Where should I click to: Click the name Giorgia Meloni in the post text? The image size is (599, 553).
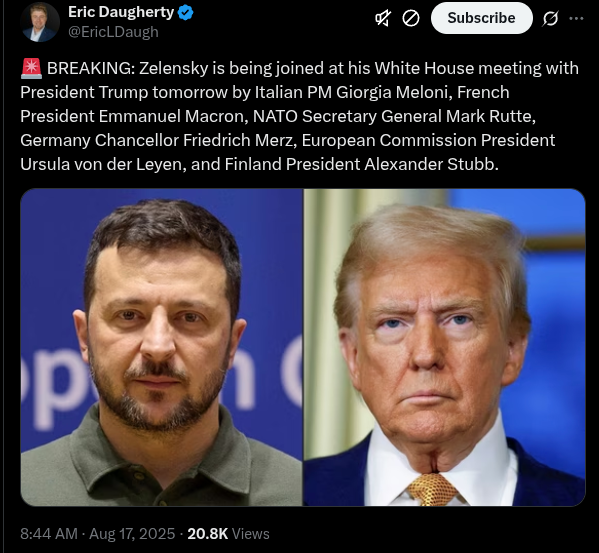click(x=394, y=92)
